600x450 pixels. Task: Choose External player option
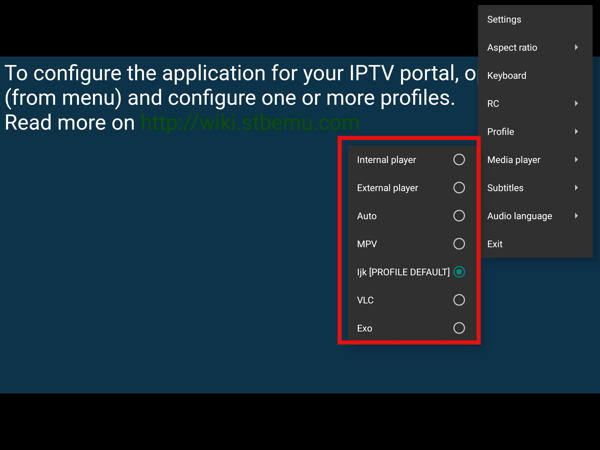459,188
